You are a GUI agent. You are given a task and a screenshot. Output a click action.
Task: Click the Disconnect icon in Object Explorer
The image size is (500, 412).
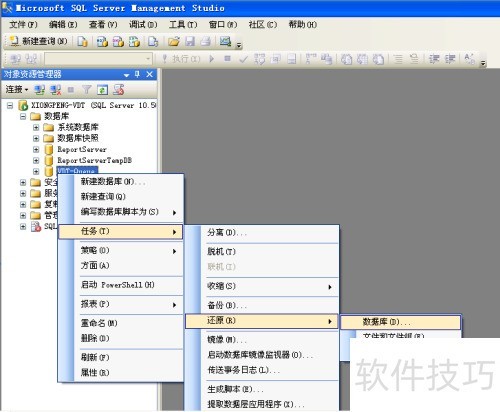tap(55, 89)
